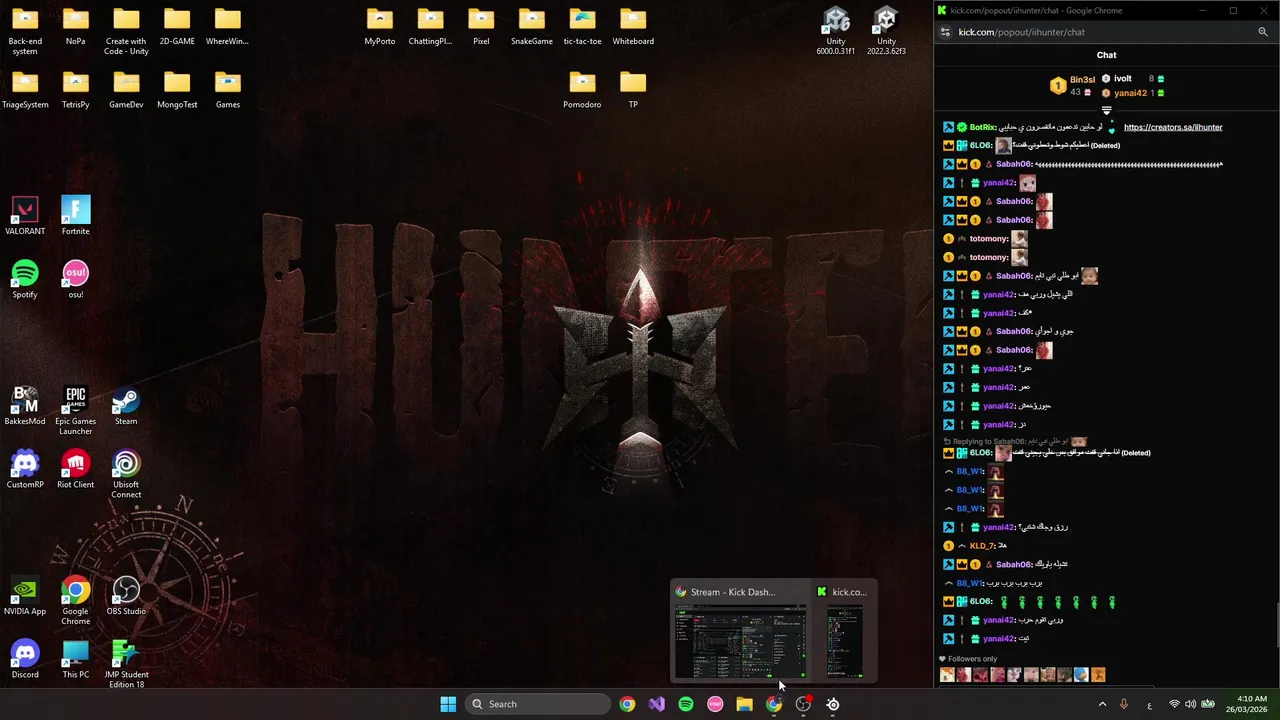The width and height of the screenshot is (1280, 720).
Task: Open the NVIDIA App desktop icon
Action: (x=25, y=596)
